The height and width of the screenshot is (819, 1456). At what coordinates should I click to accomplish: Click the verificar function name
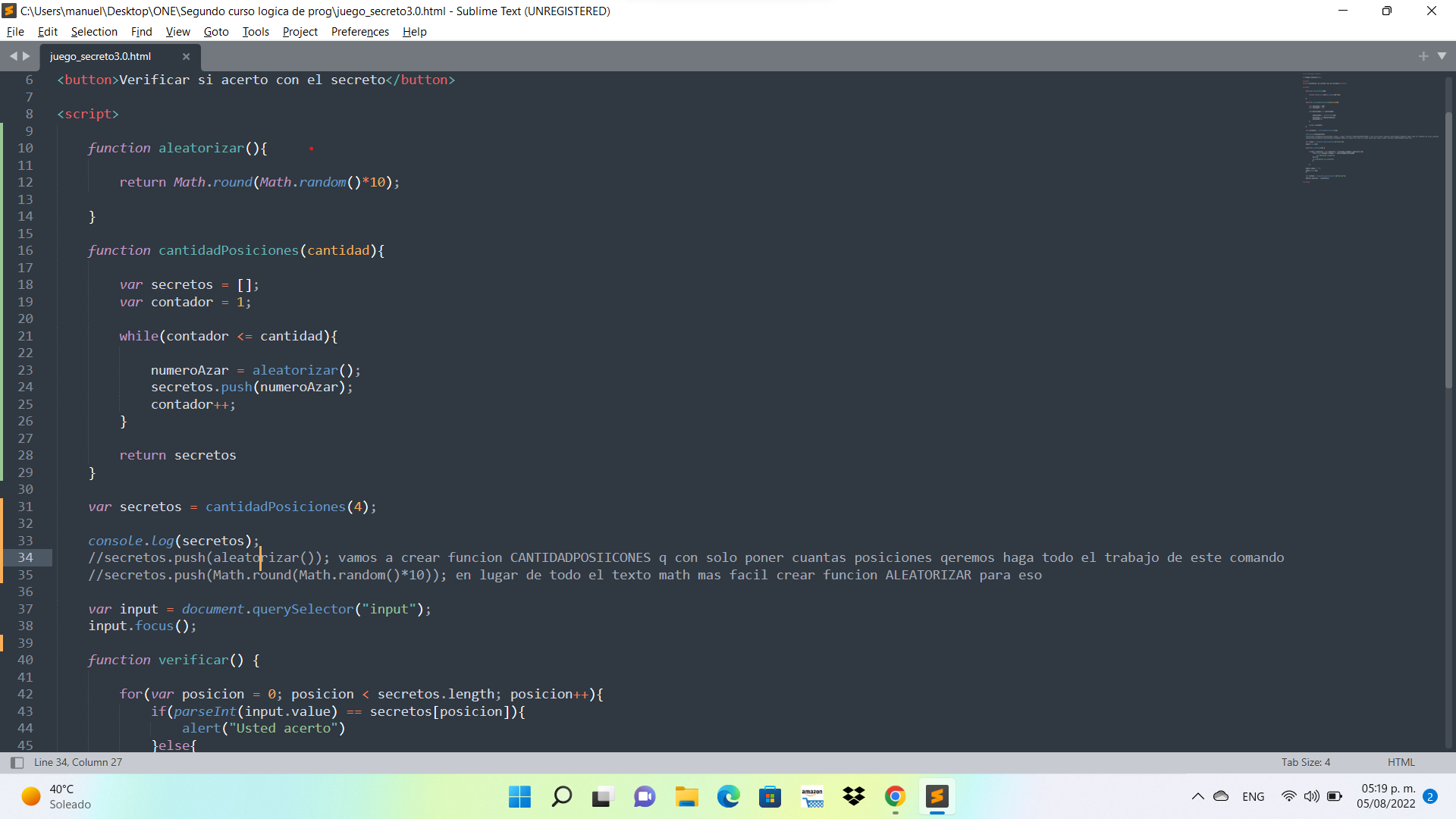tap(193, 661)
